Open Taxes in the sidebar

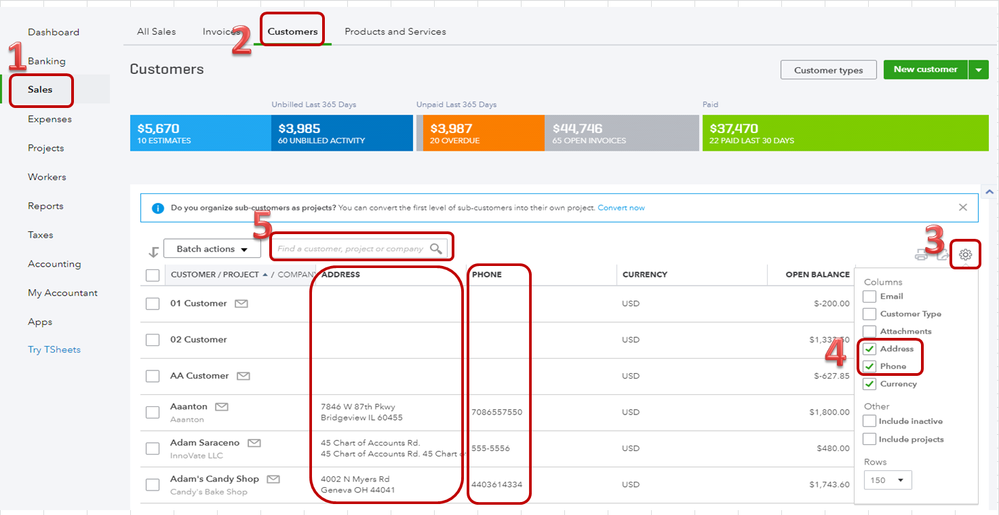click(40, 235)
